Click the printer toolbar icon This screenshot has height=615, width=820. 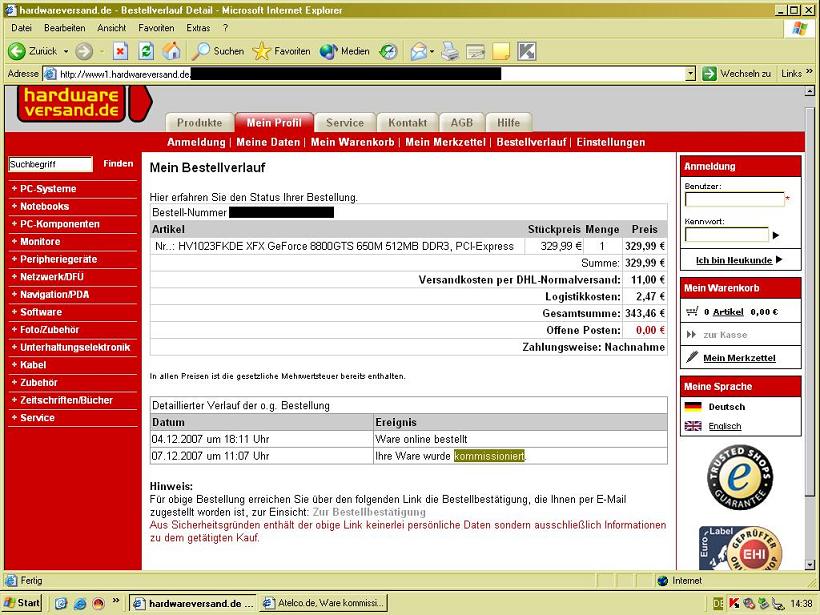click(x=450, y=51)
